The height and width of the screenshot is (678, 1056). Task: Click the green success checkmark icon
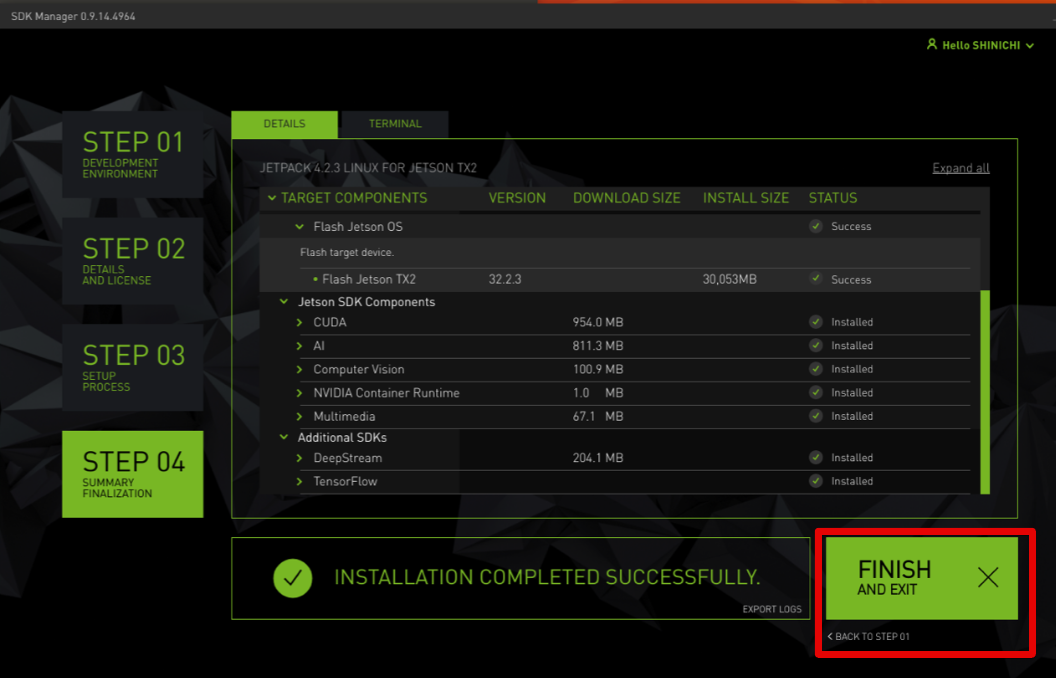tap(293, 578)
